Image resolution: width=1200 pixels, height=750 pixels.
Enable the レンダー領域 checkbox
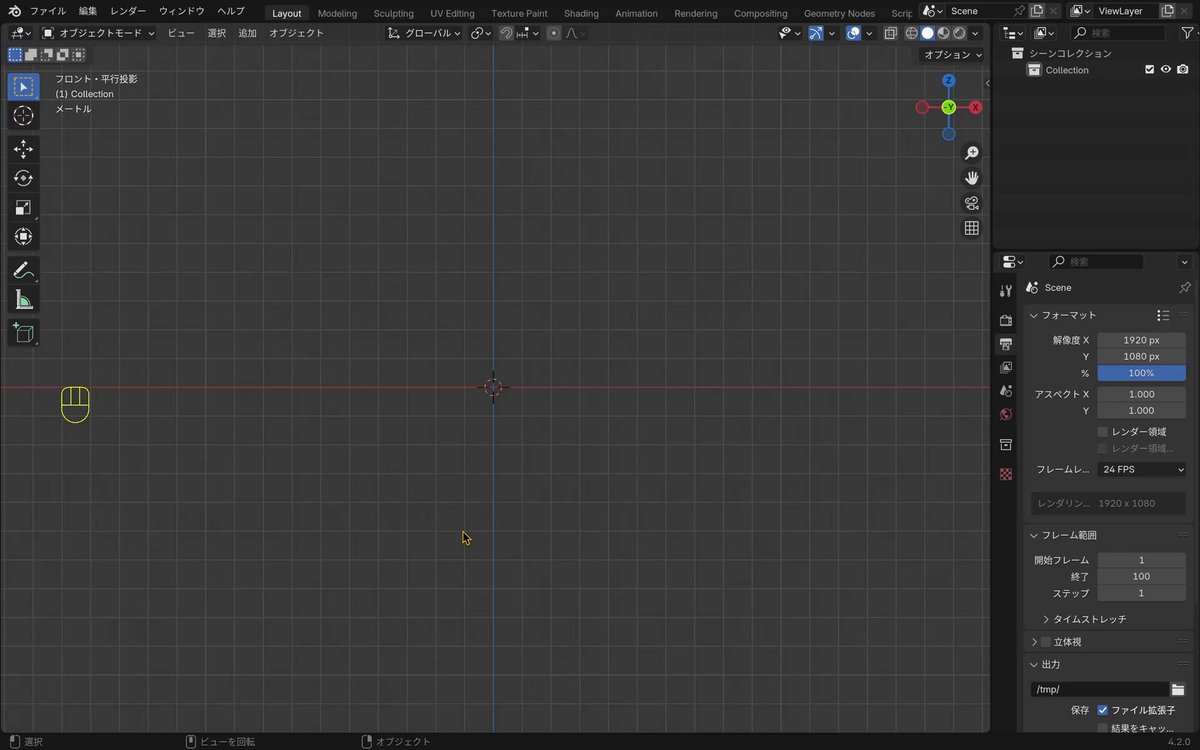pyautogui.click(x=1102, y=432)
